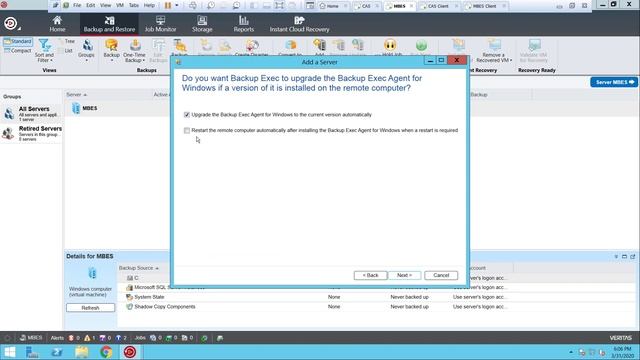
Task: Select the C drive backup source row
Action: coord(133,278)
